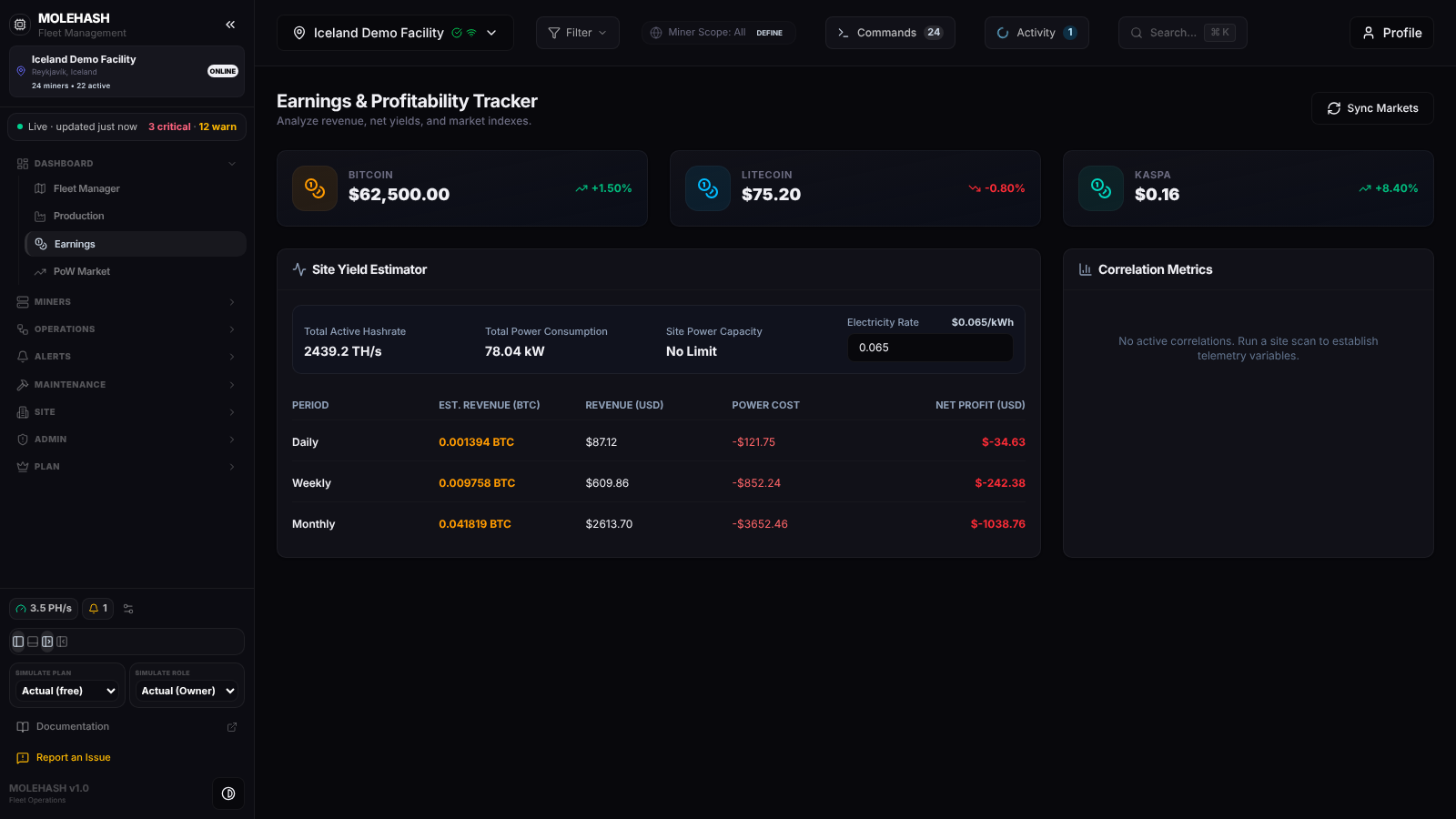This screenshot has width=1456, height=819.
Task: Open the Activity panel
Action: (x=1036, y=33)
